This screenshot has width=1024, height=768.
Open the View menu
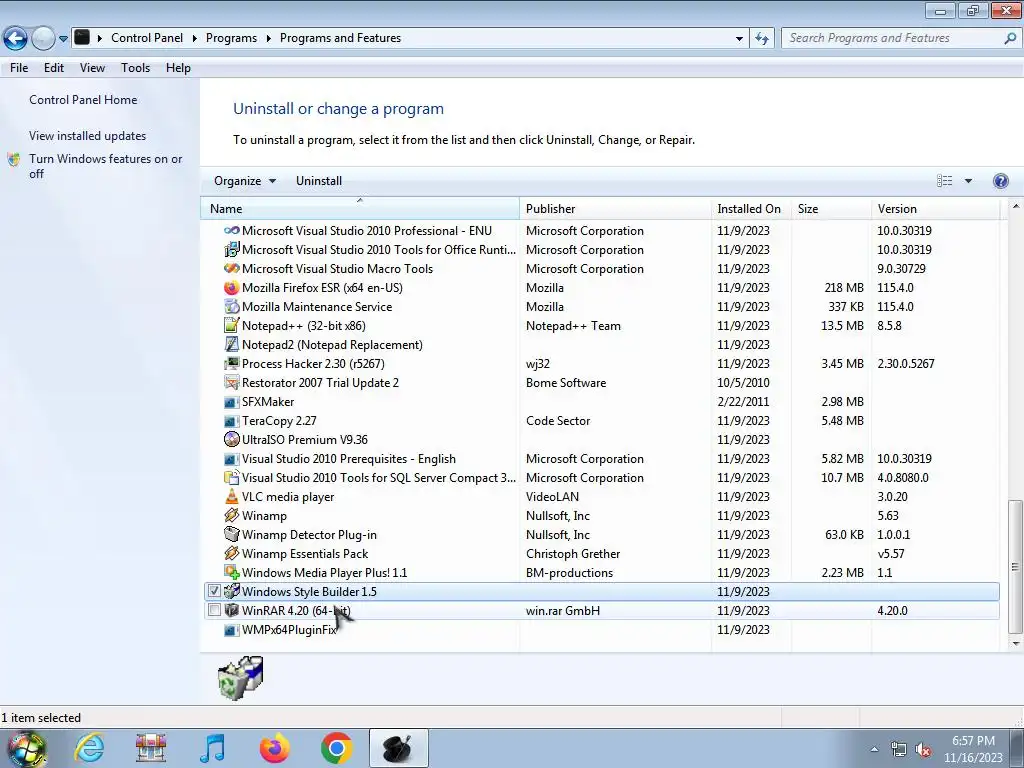click(x=92, y=68)
